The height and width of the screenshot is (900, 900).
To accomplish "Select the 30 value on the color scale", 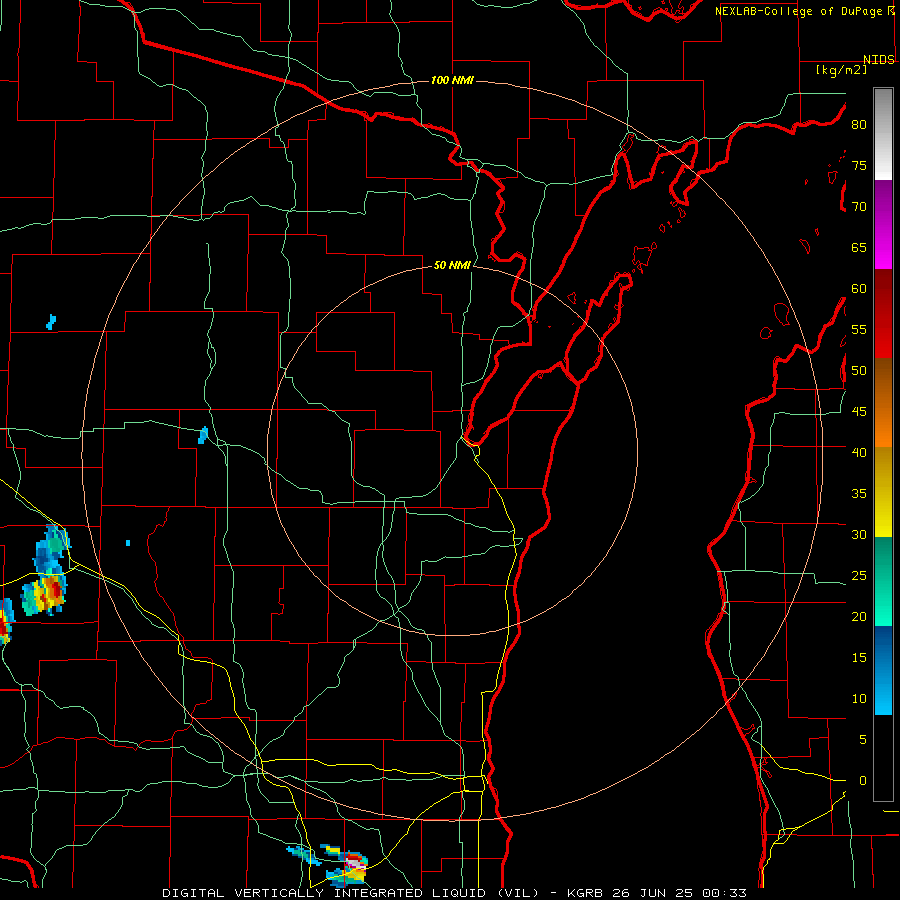I will (x=859, y=534).
